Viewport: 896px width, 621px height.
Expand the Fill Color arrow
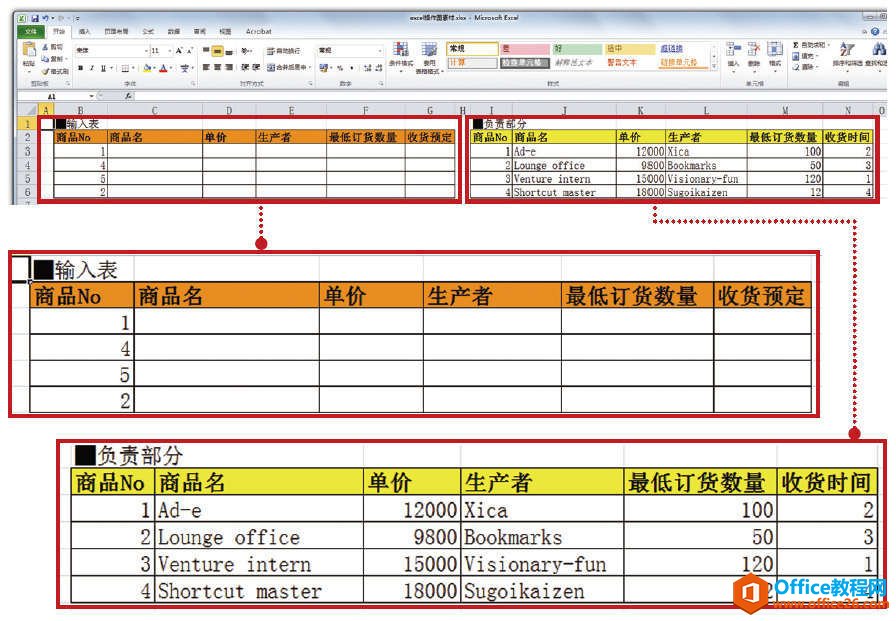point(154,68)
